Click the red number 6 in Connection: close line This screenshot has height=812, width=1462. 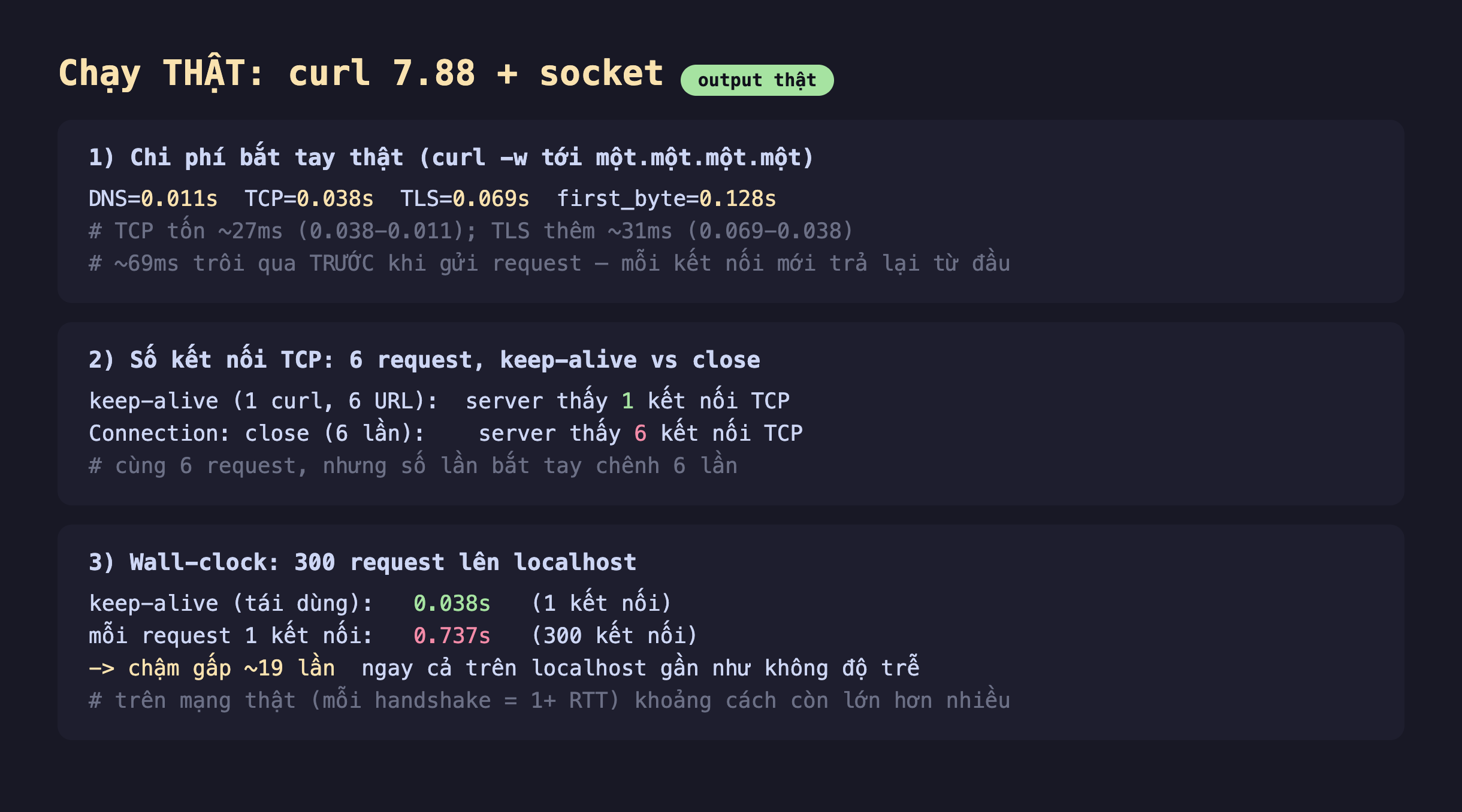point(641,434)
